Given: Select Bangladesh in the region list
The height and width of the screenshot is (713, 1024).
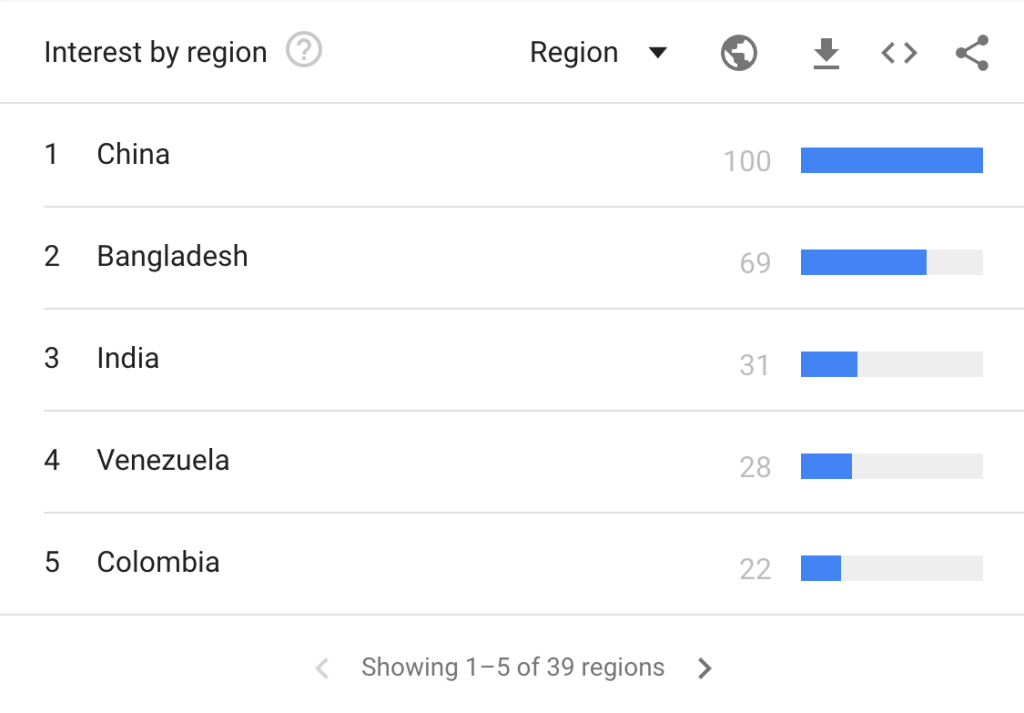Looking at the screenshot, I should pos(172,257).
